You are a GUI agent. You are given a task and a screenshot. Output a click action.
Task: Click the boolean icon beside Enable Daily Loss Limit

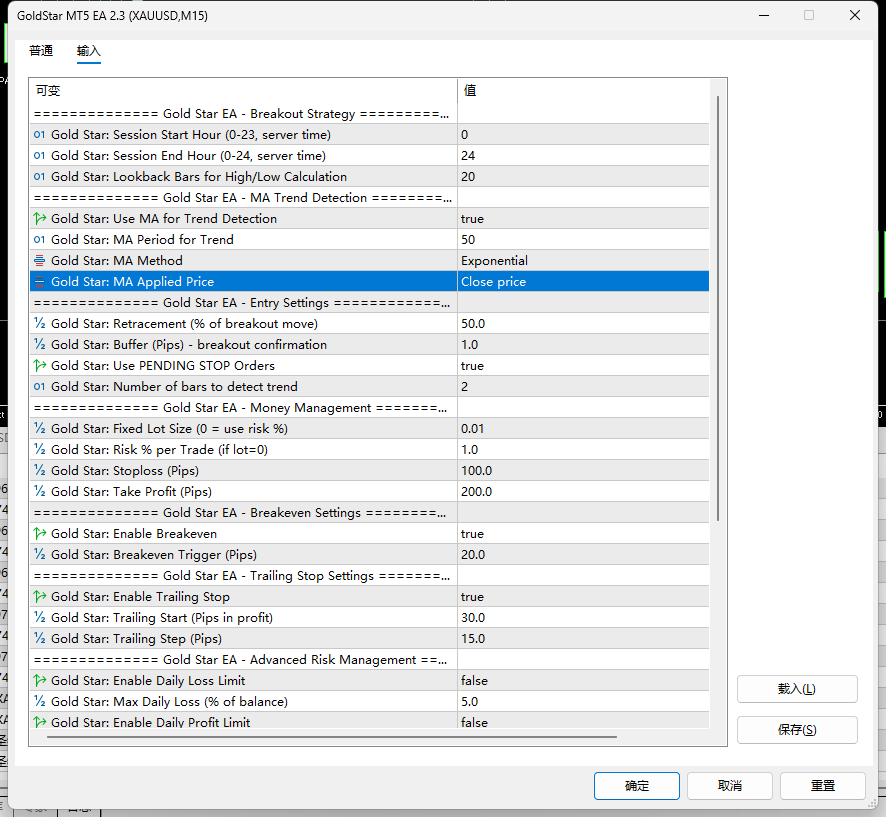[x=40, y=681]
